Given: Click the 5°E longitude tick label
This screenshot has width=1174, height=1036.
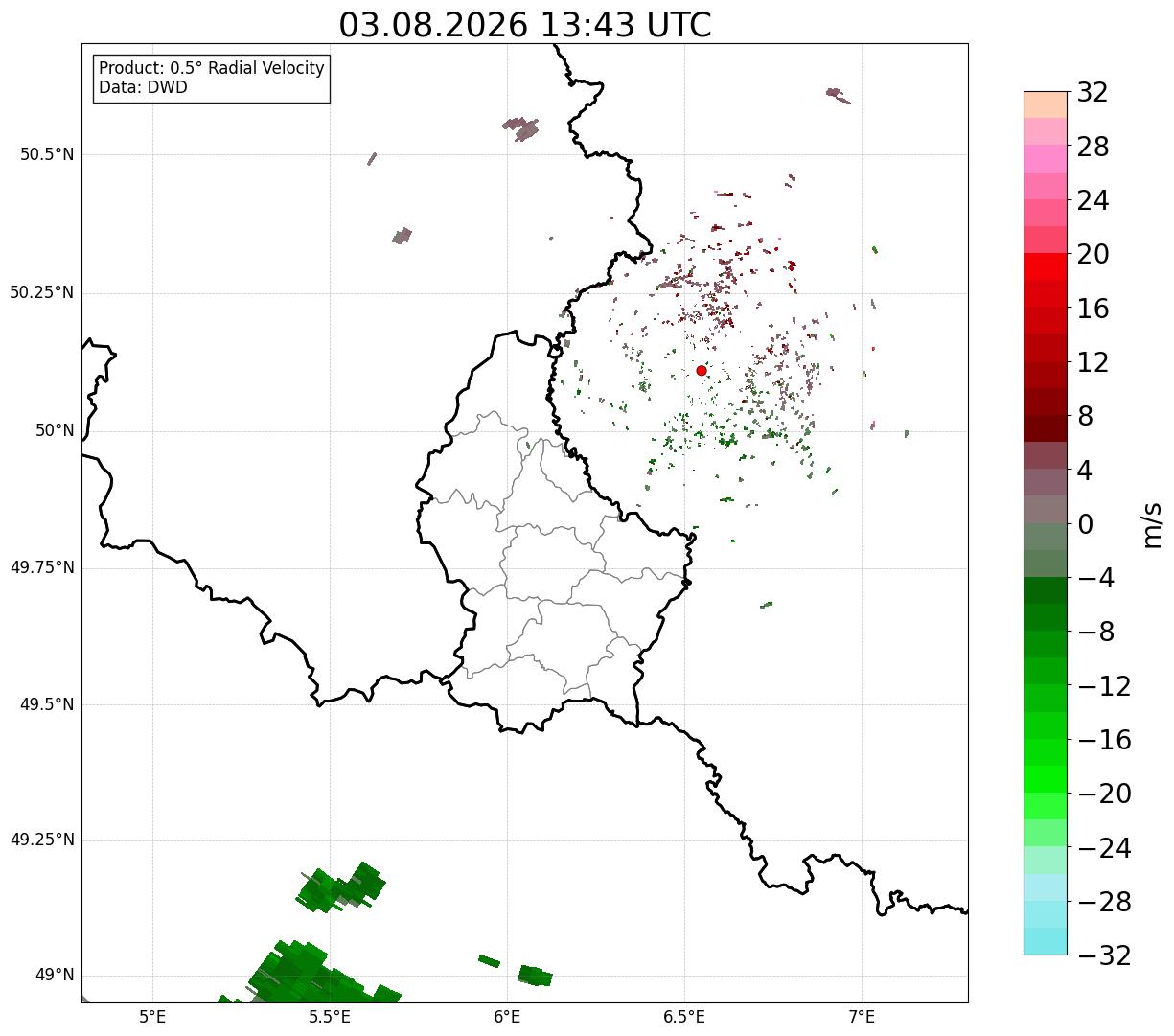Looking at the screenshot, I should [x=152, y=1016].
